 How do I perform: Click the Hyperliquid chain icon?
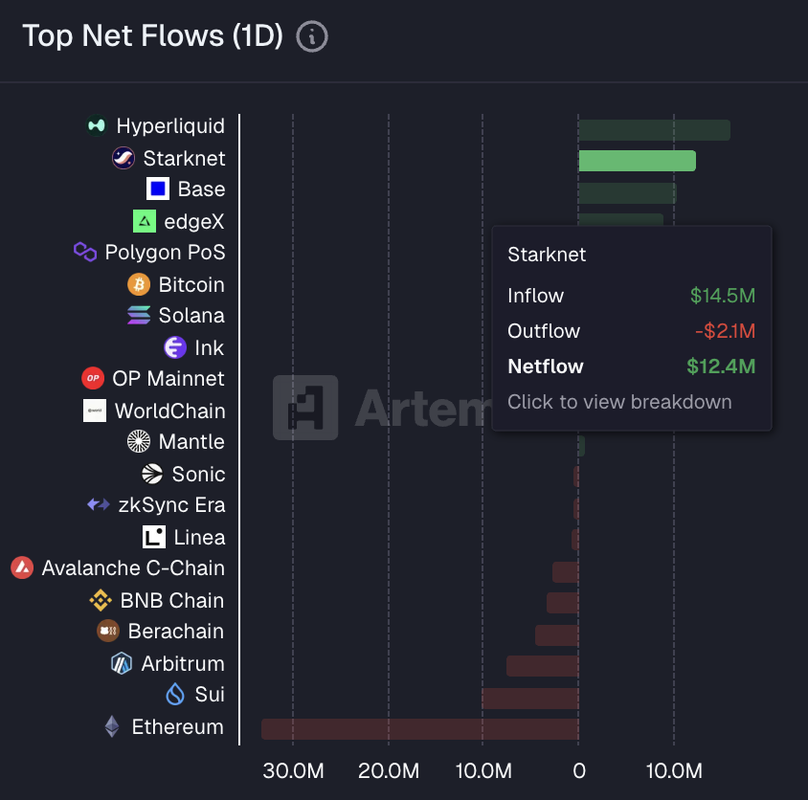point(97,126)
